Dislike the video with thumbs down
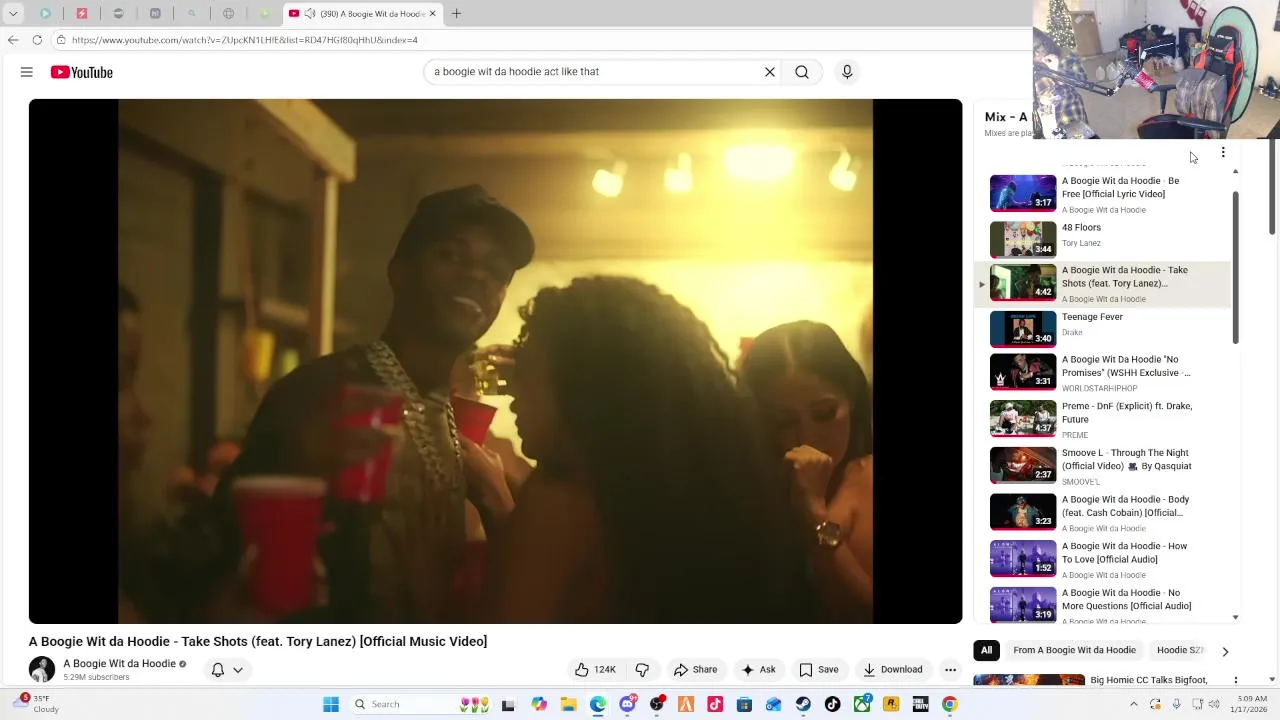The image size is (1280, 720). pos(642,670)
